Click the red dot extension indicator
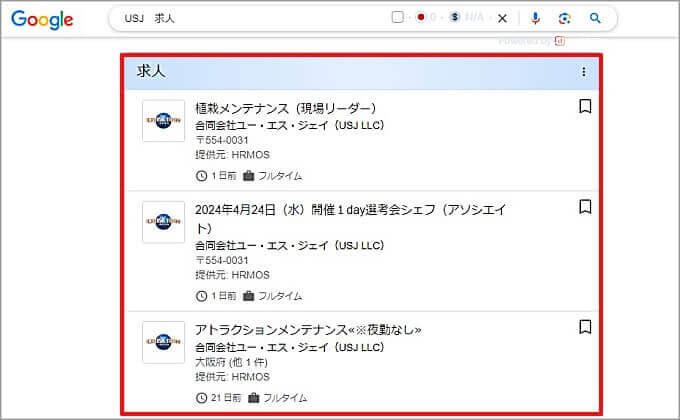The height and width of the screenshot is (420, 680). 421,17
